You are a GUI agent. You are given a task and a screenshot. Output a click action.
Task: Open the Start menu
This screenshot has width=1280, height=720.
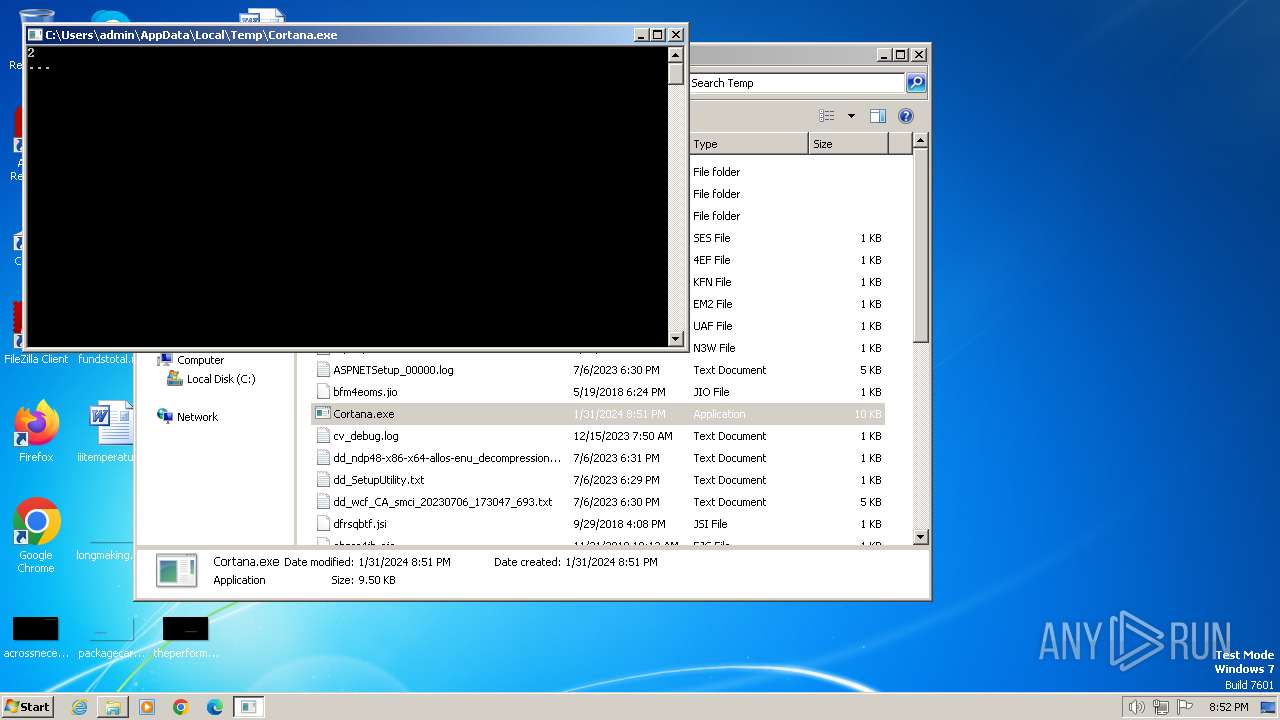[27, 706]
